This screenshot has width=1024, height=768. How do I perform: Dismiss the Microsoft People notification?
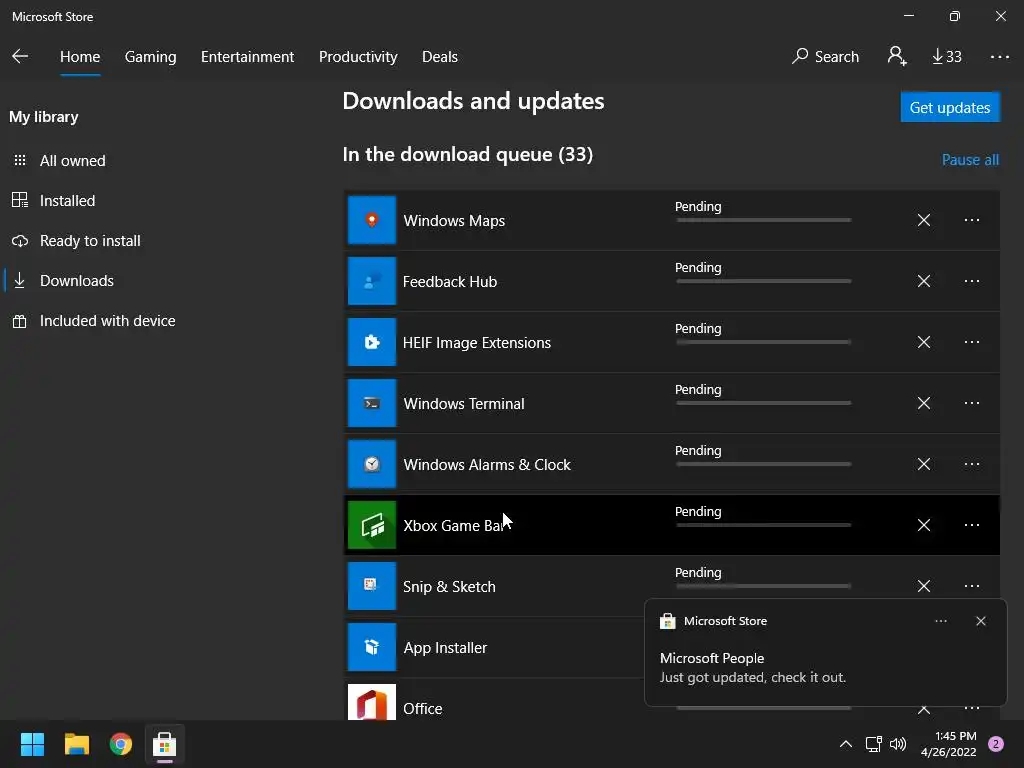click(x=980, y=621)
